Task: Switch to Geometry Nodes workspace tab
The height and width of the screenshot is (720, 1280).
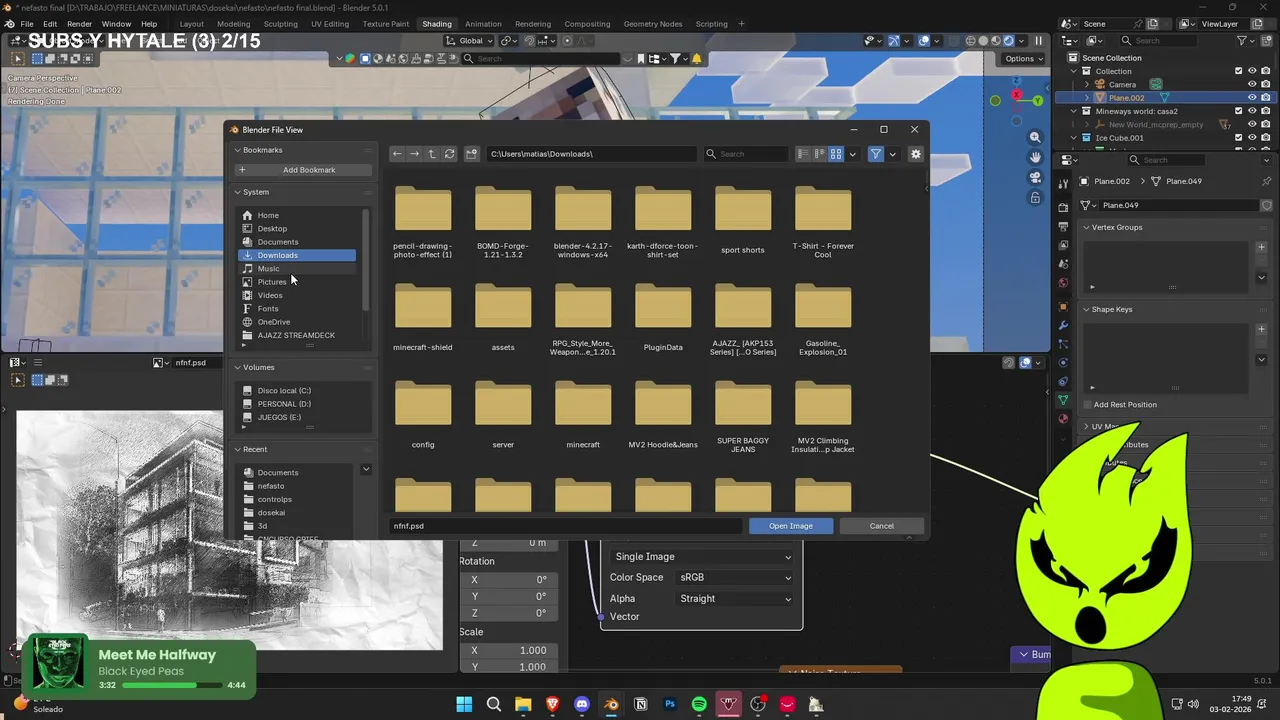Action: coord(653,24)
